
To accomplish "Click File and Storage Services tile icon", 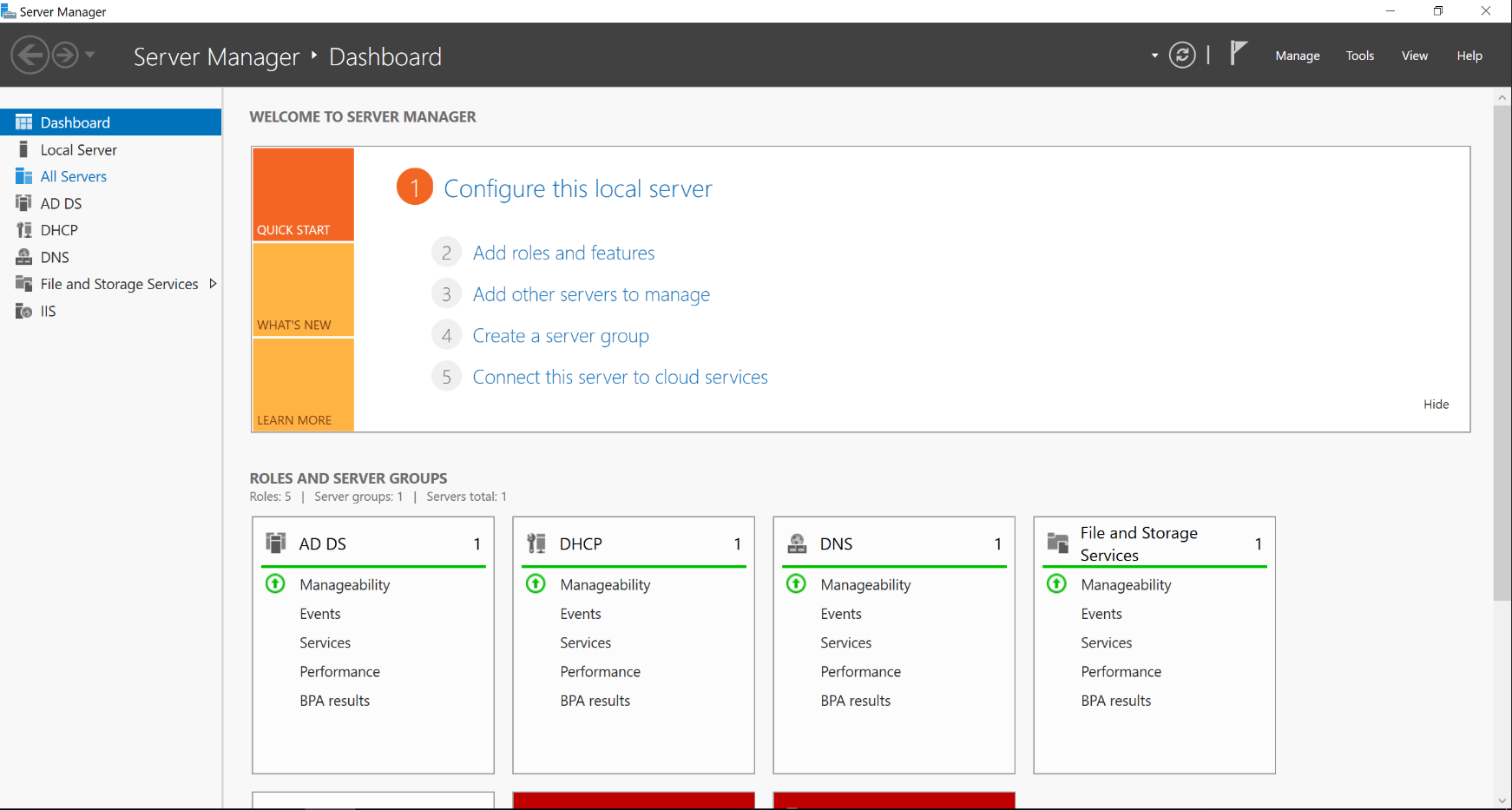I will click(x=1057, y=543).
